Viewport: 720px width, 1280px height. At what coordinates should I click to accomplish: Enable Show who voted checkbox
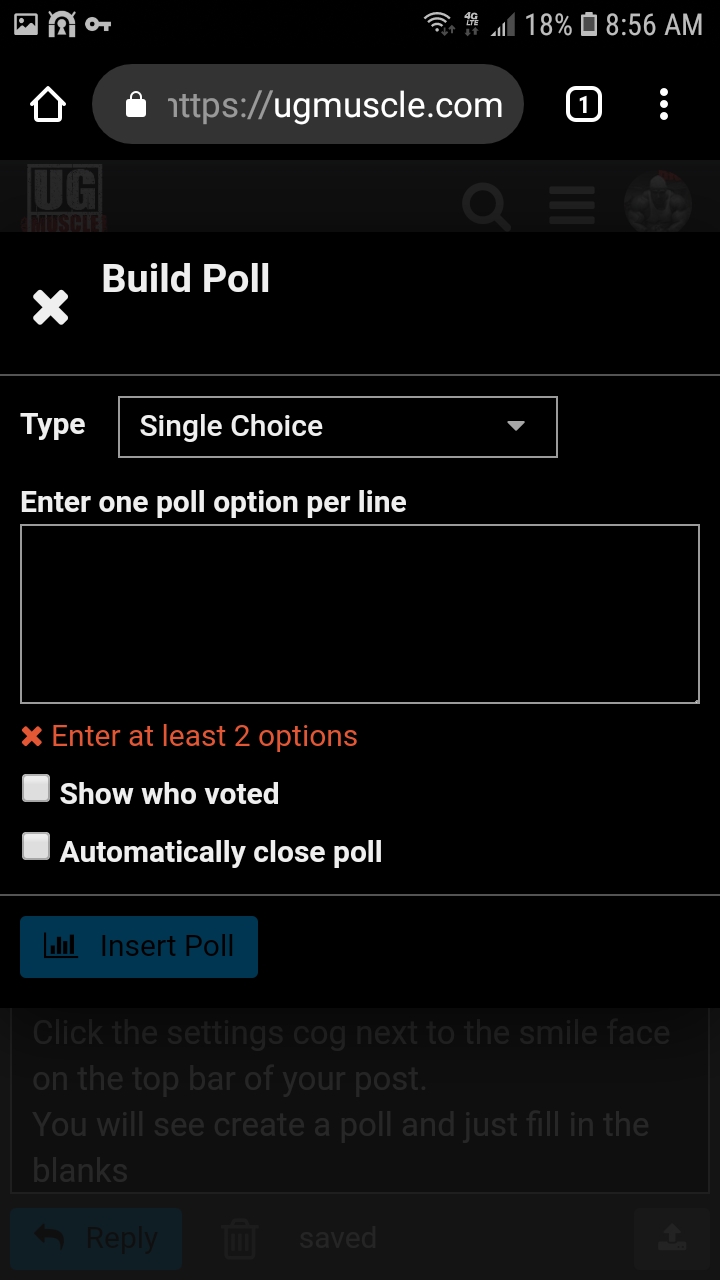click(36, 789)
